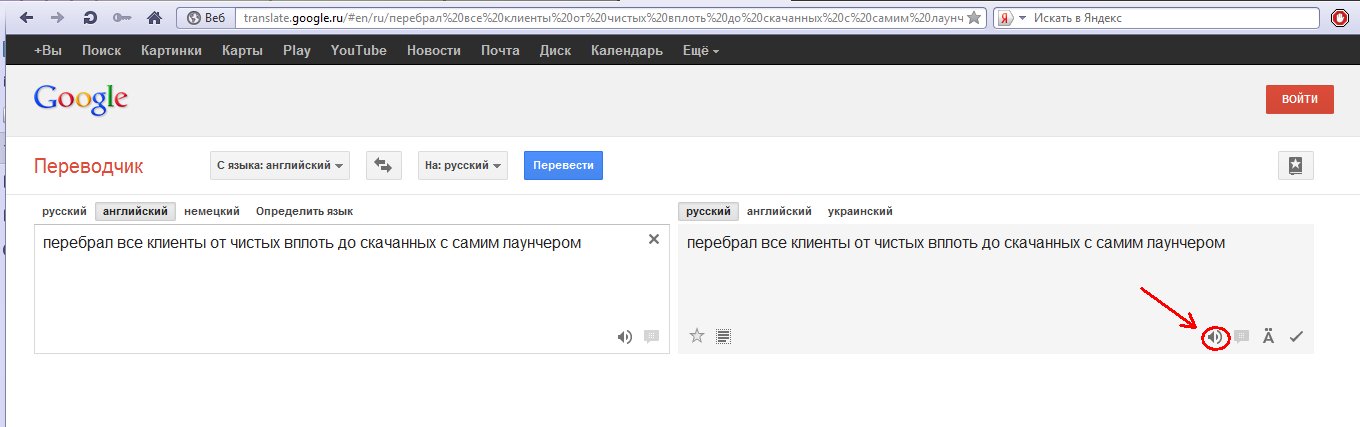This screenshot has height=427, width=1360.
Task: Click the Веб site badge in the address bar
Action: [207, 18]
